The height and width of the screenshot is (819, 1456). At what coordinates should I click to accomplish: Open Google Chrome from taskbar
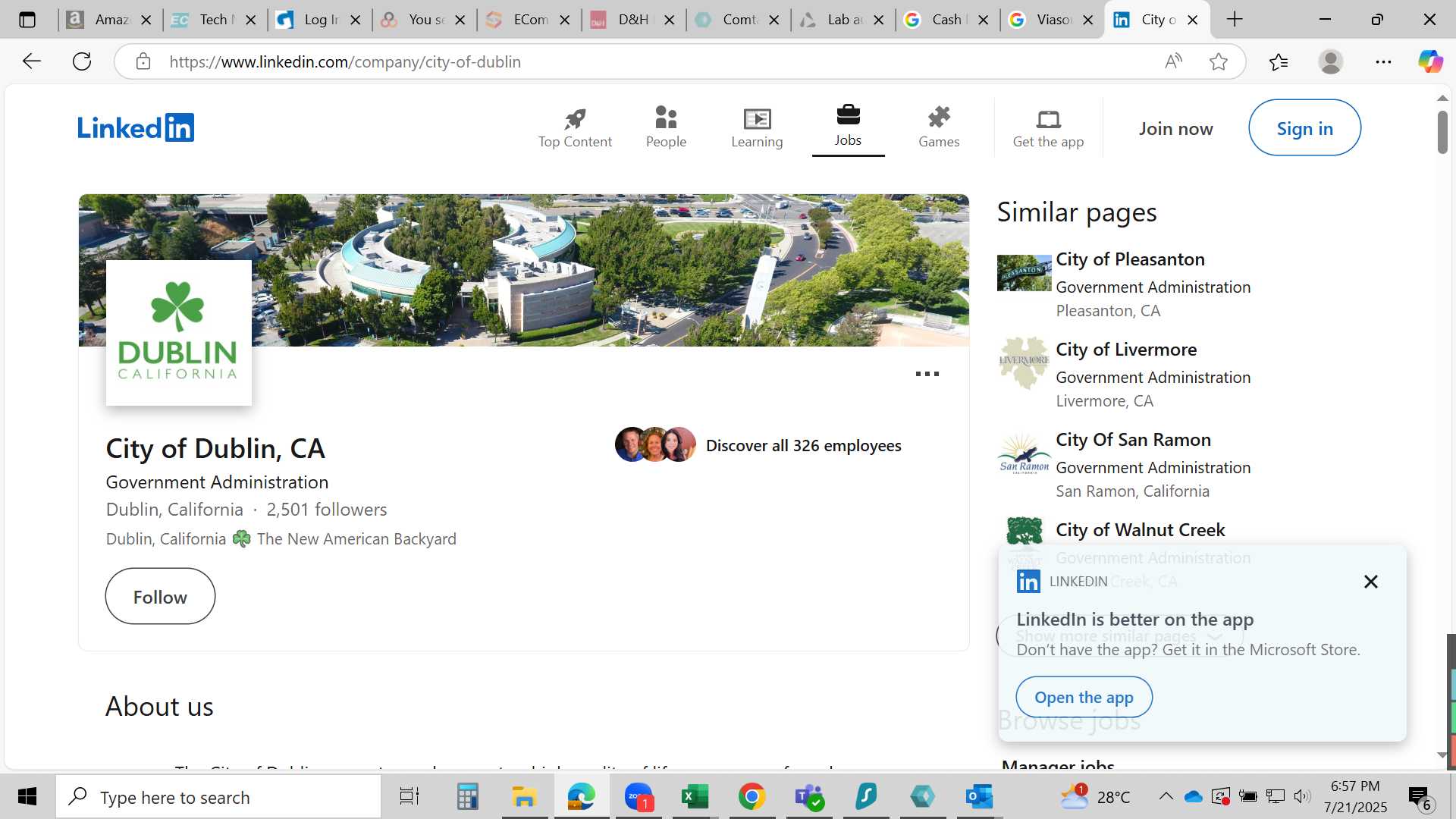(x=752, y=797)
